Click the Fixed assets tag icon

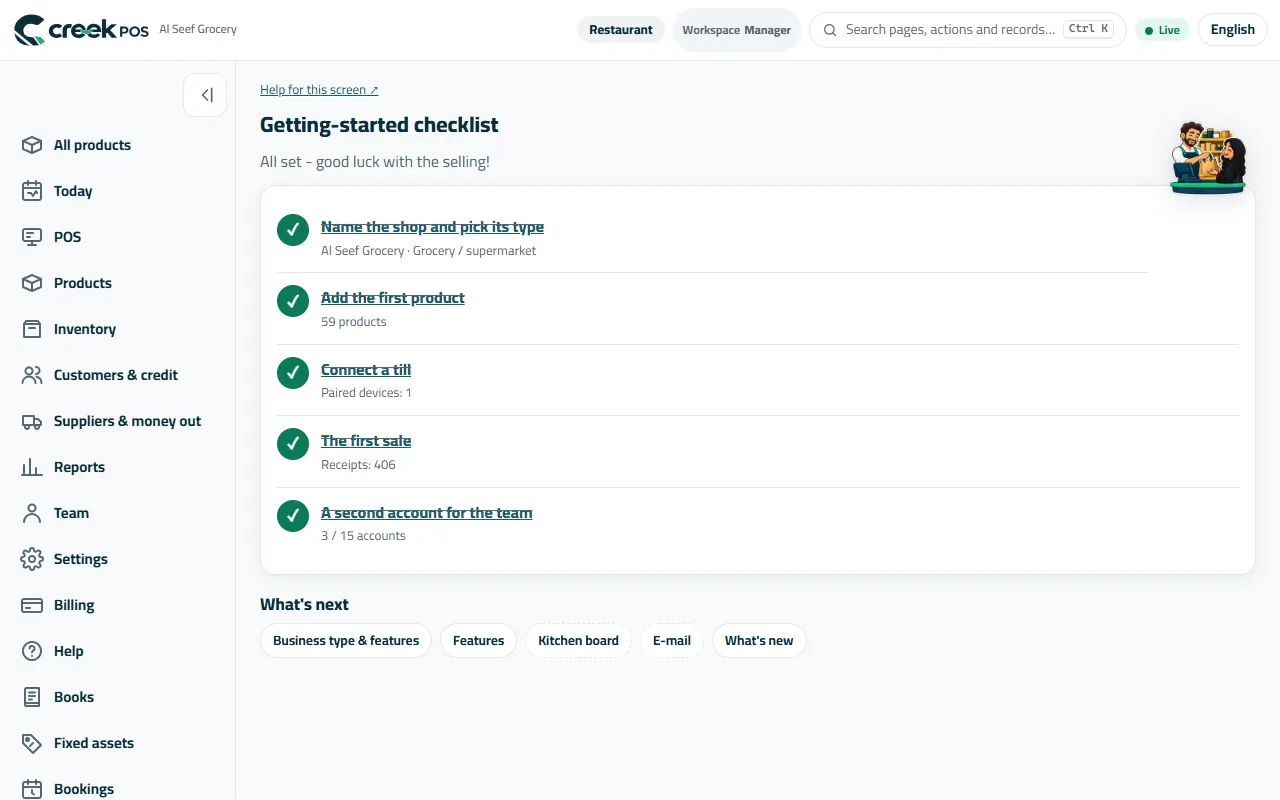(32, 743)
